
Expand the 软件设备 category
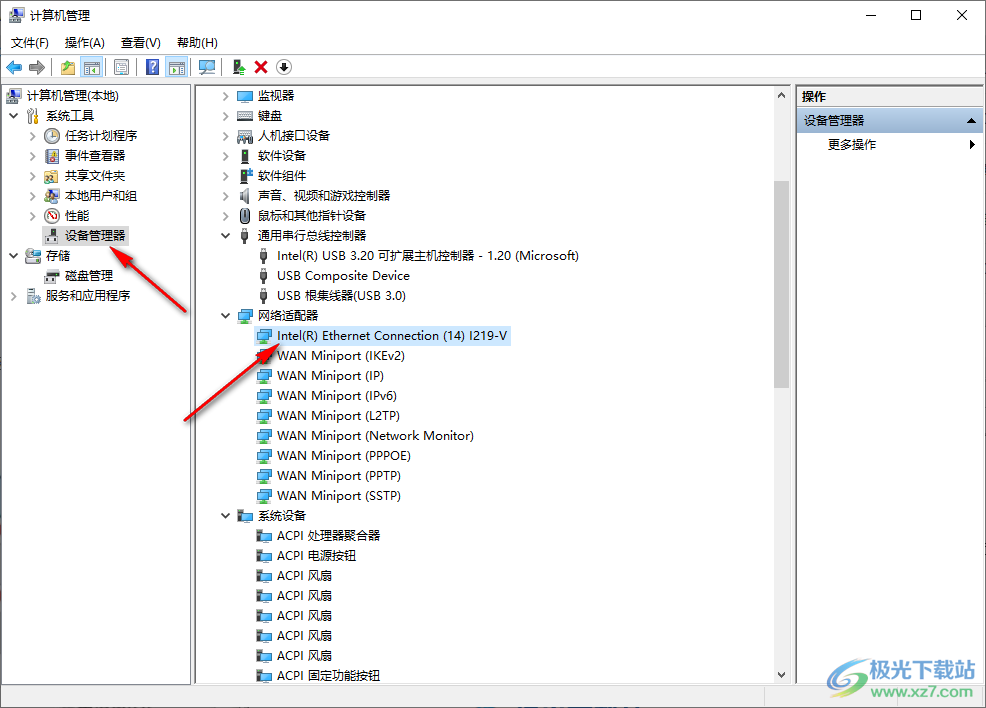pyautogui.click(x=226, y=156)
